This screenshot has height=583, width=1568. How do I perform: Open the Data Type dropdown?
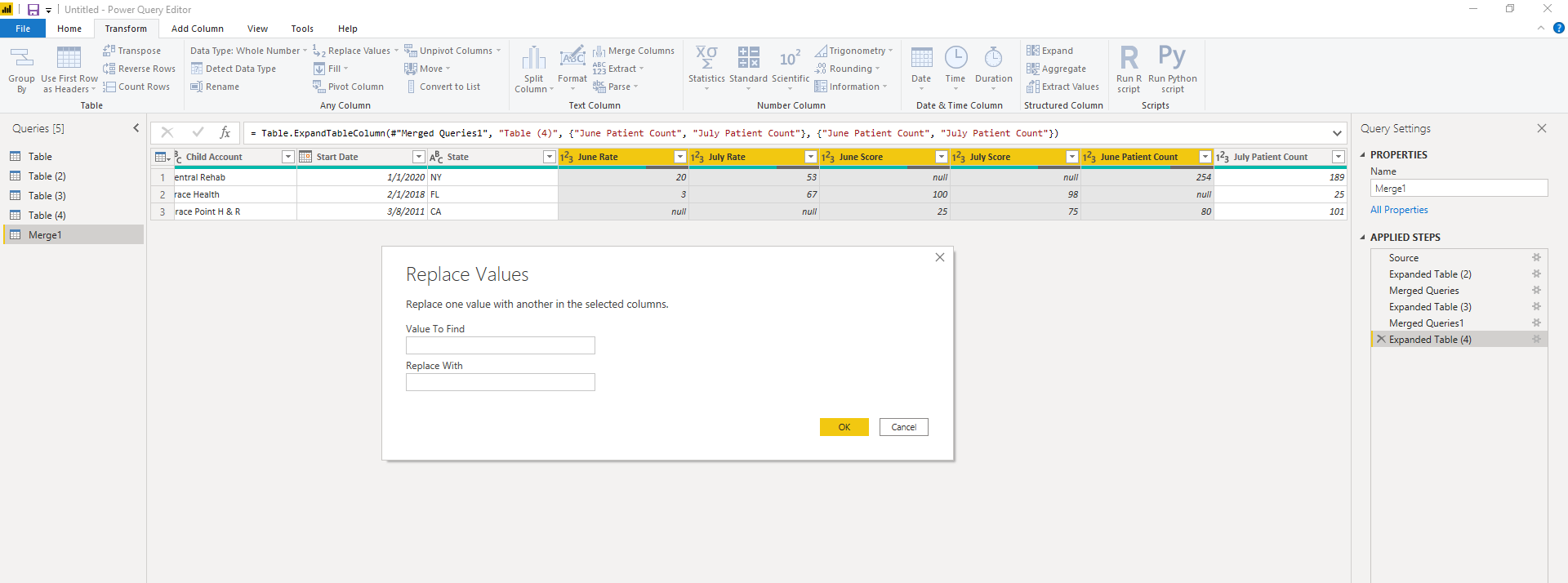click(x=249, y=51)
